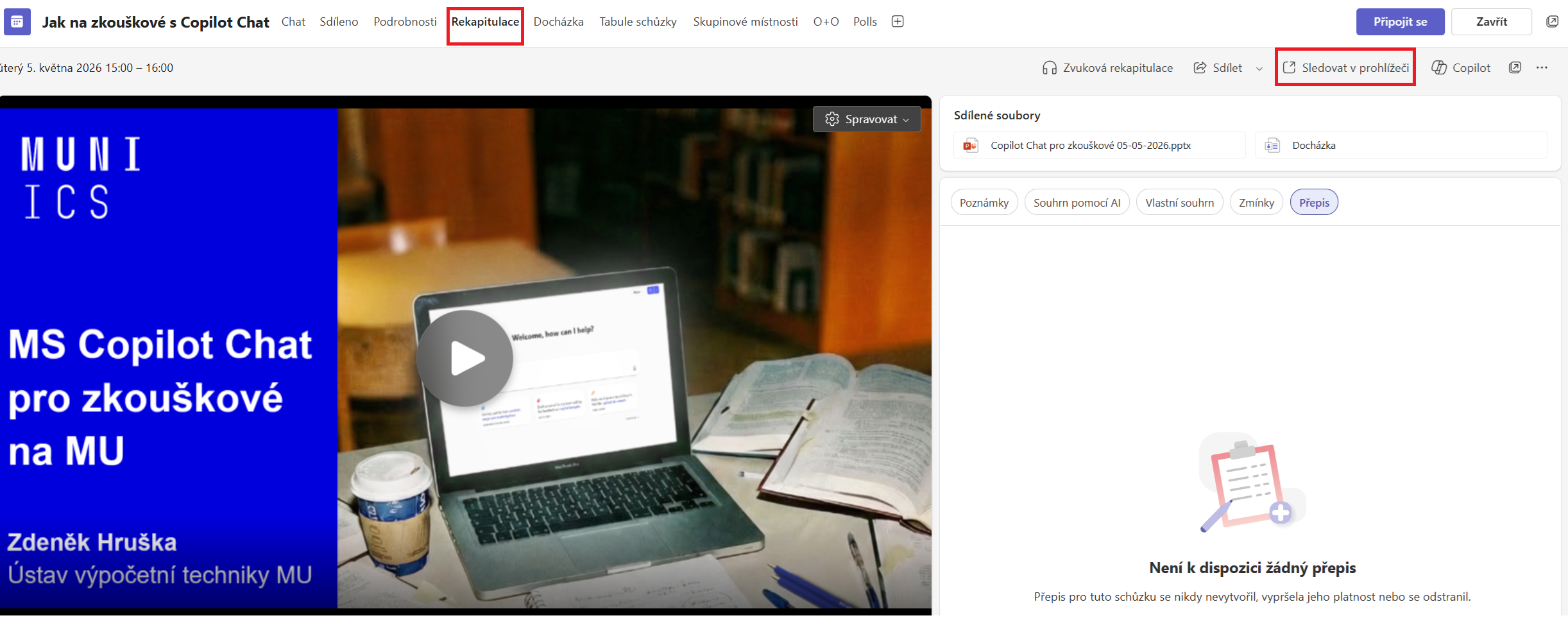Click the meeting calendar icon beside the title

17,22
